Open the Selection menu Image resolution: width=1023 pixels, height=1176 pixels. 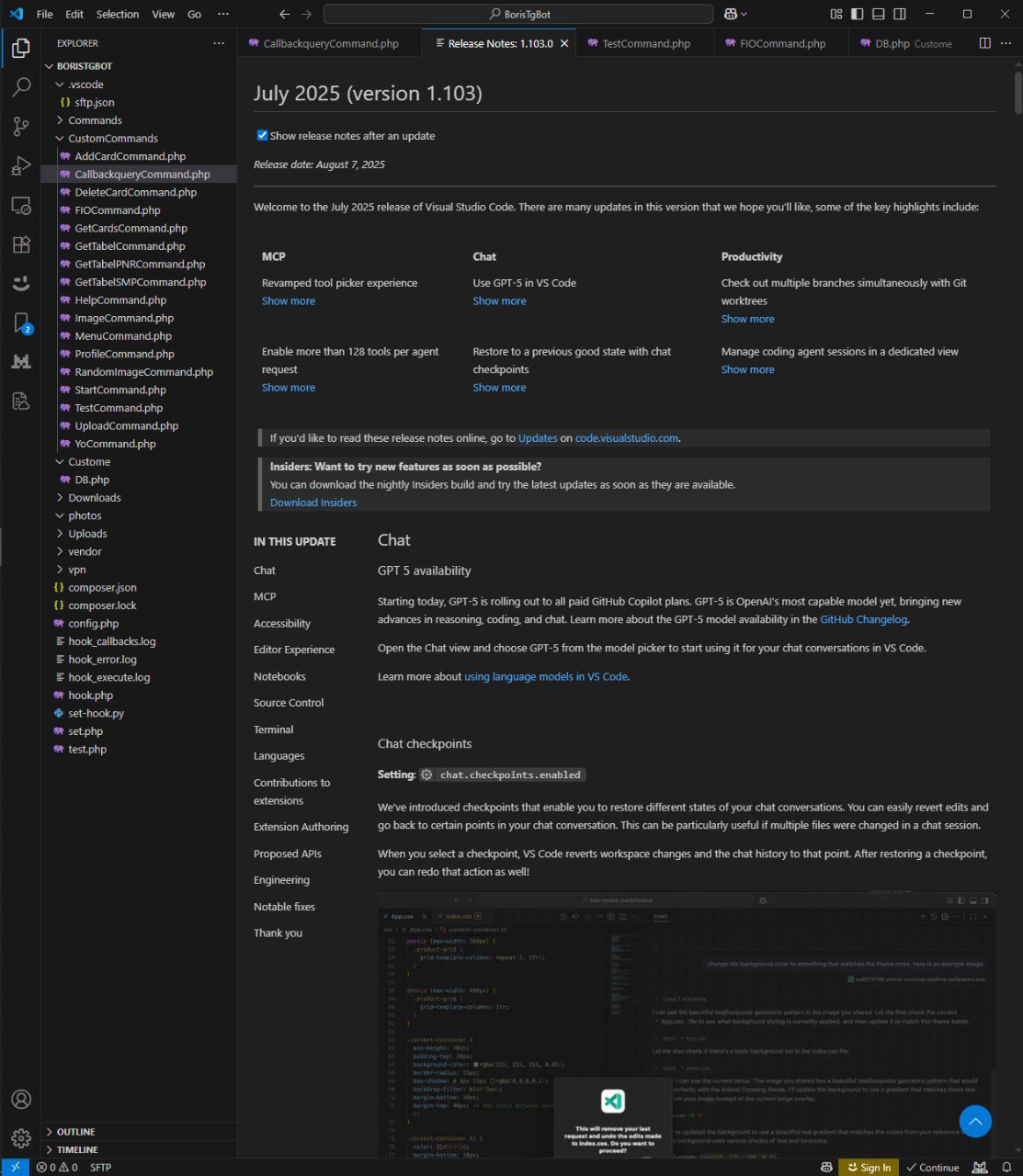(x=118, y=14)
